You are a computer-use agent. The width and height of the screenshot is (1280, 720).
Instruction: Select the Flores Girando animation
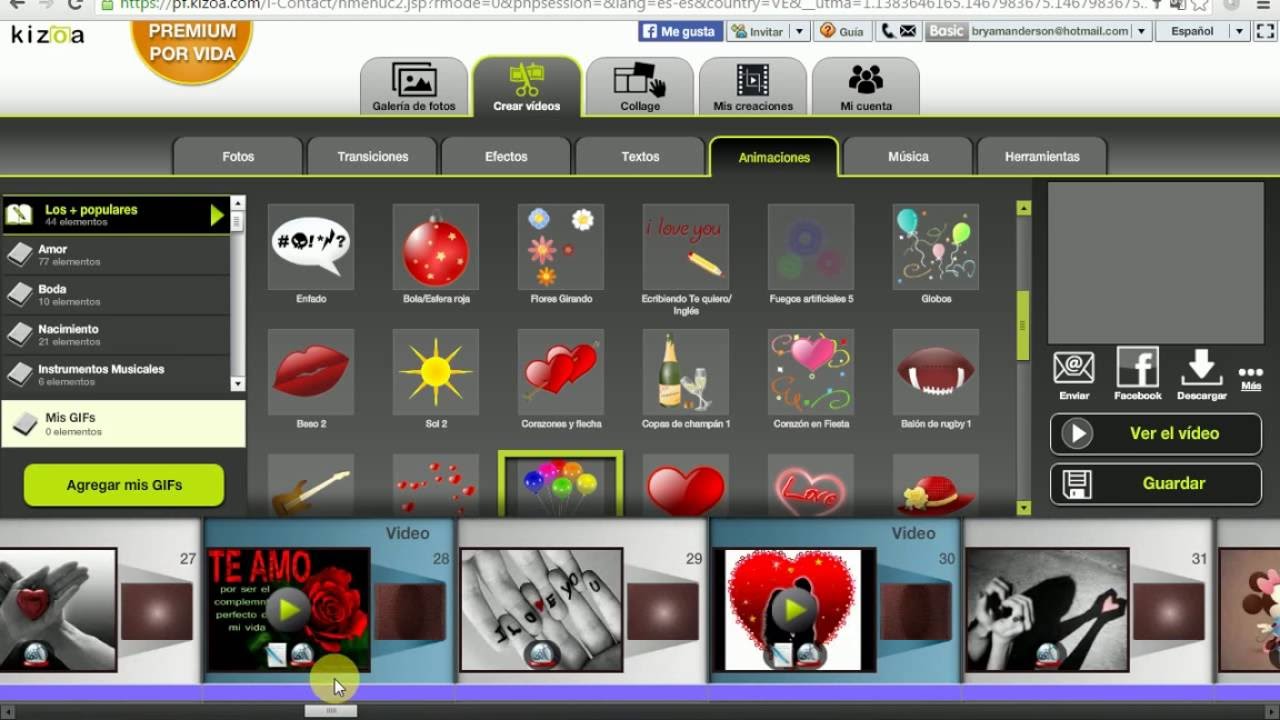point(561,247)
